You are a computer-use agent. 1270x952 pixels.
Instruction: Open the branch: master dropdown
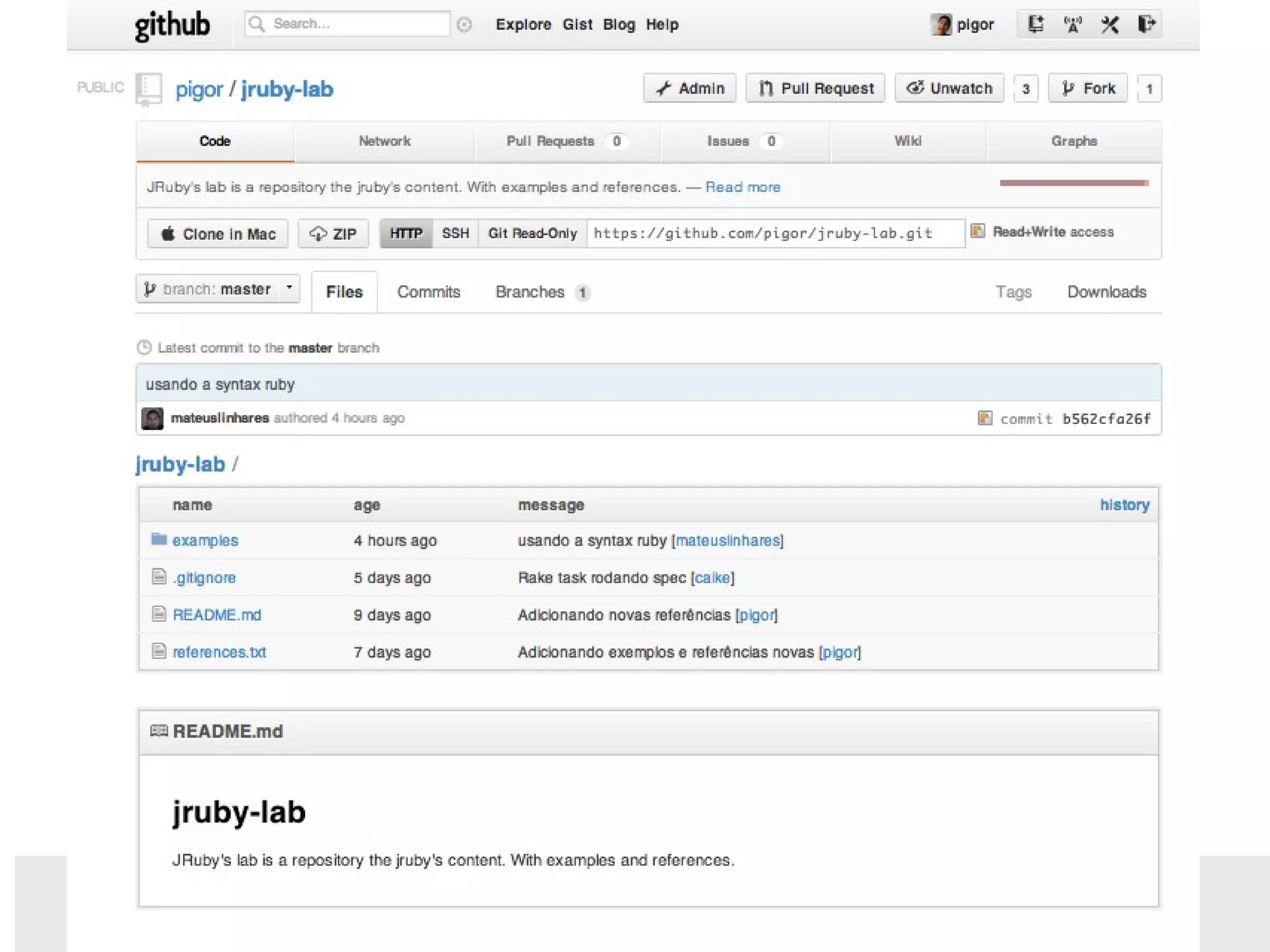(218, 289)
